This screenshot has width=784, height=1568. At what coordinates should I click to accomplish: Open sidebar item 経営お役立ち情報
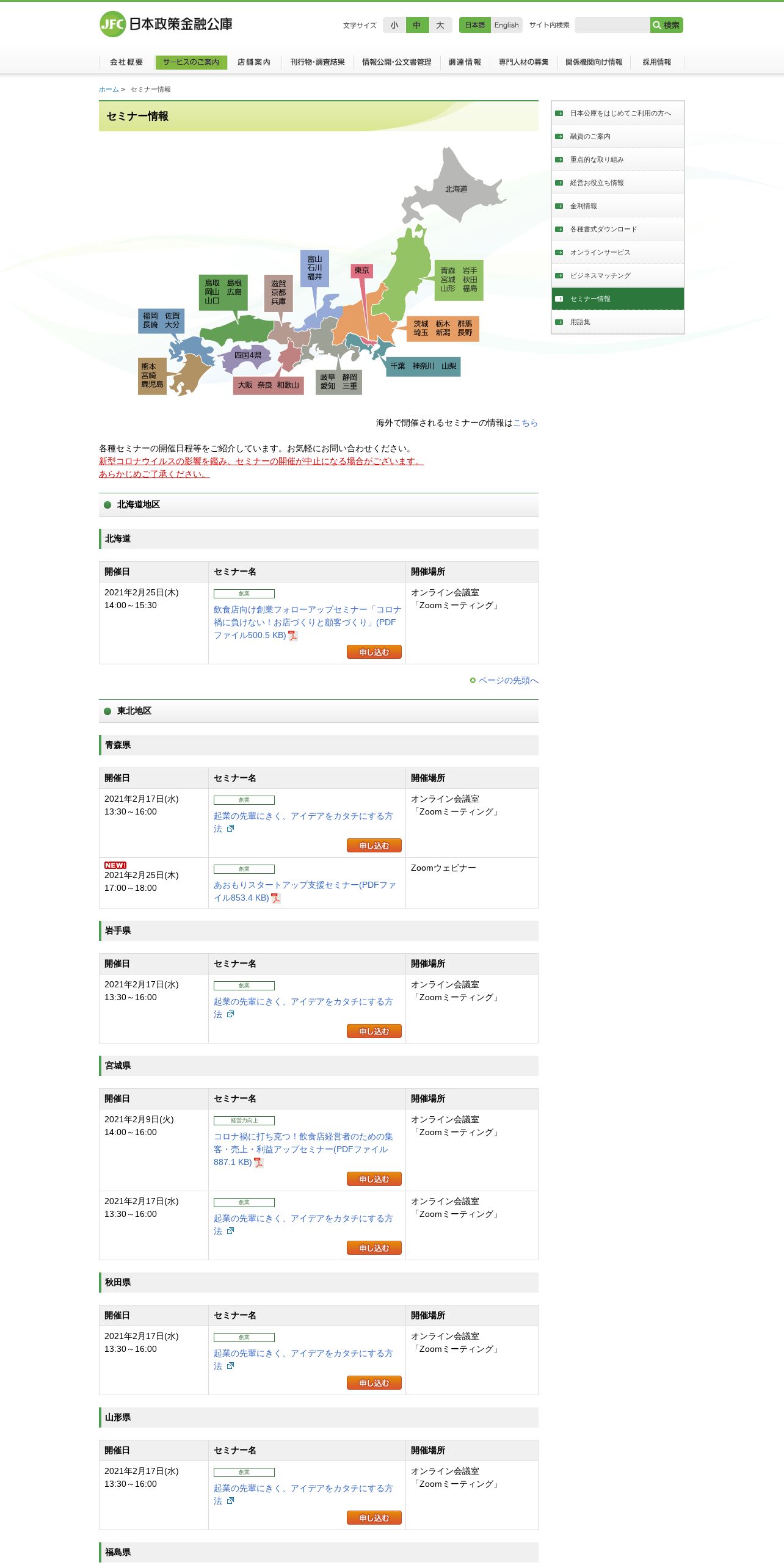pyautogui.click(x=618, y=183)
